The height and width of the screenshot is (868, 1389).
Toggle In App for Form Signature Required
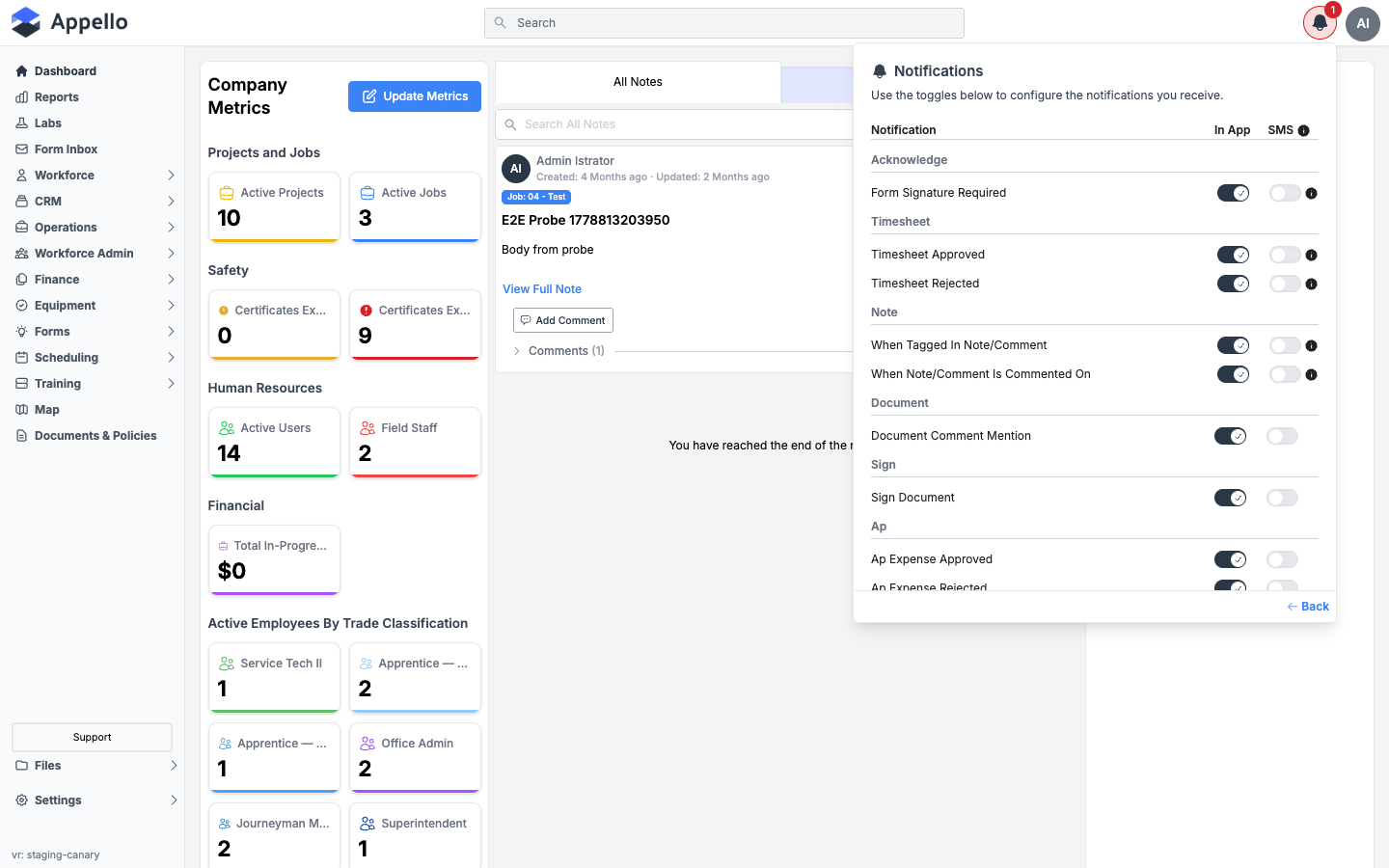[1233, 193]
